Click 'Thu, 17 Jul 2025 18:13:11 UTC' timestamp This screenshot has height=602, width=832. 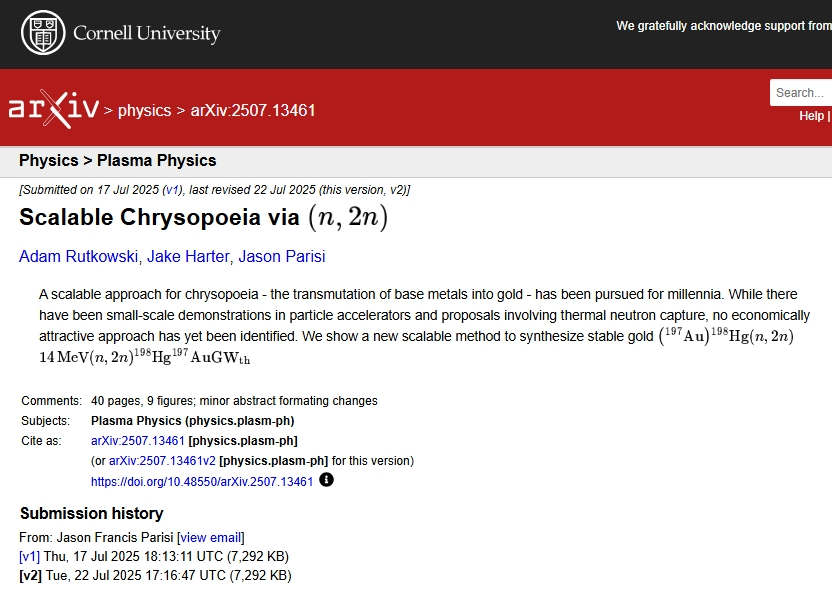133,556
